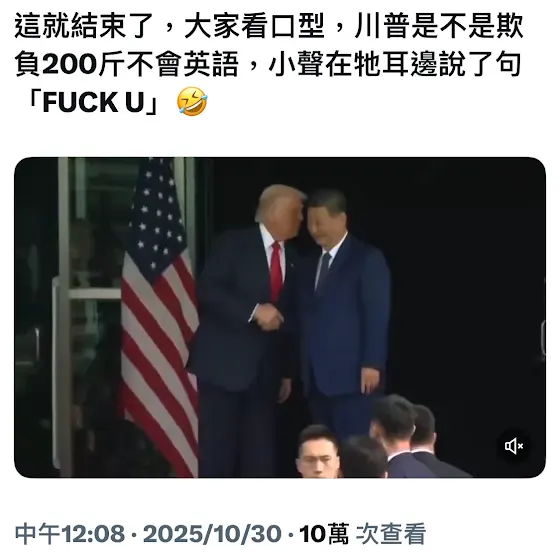Click the red tie in the video
Image resolution: width=560 pixels, height=560 pixels.
[276, 271]
